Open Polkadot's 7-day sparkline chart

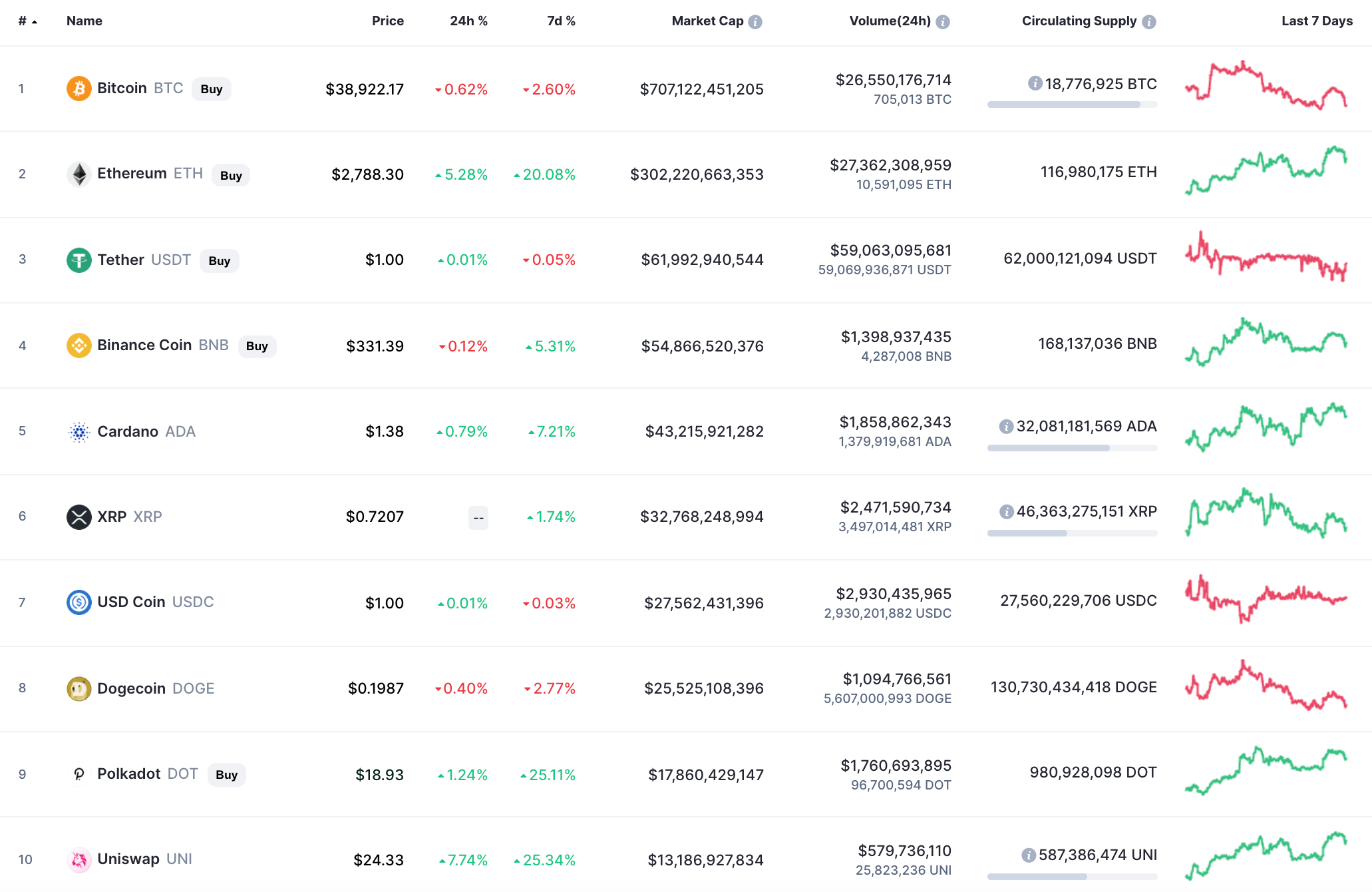pyautogui.click(x=1266, y=771)
